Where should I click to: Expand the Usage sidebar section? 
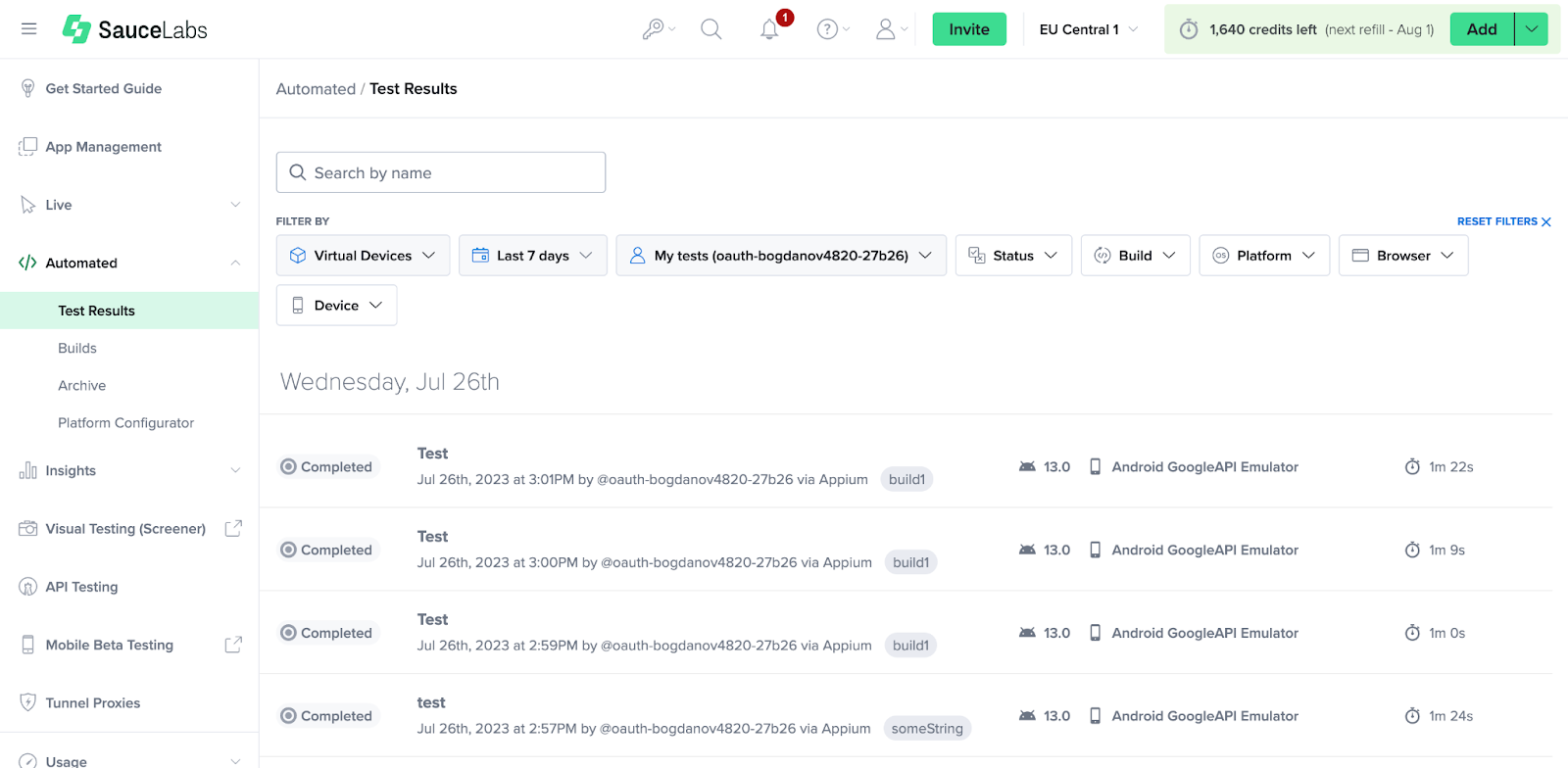(x=235, y=761)
